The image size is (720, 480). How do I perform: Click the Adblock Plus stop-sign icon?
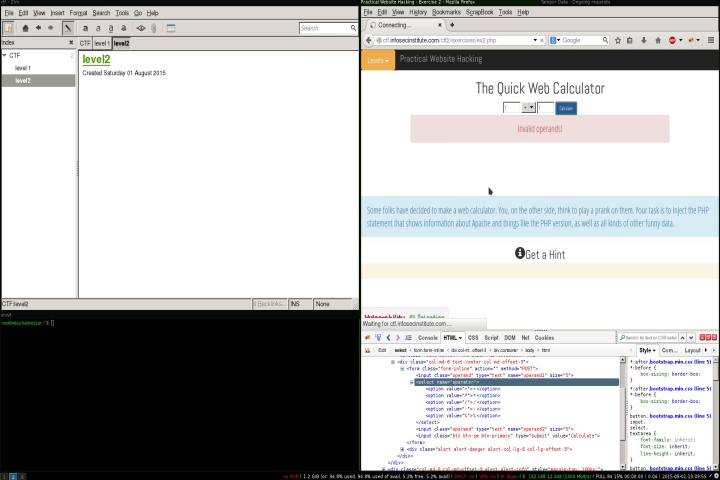(x=672, y=40)
